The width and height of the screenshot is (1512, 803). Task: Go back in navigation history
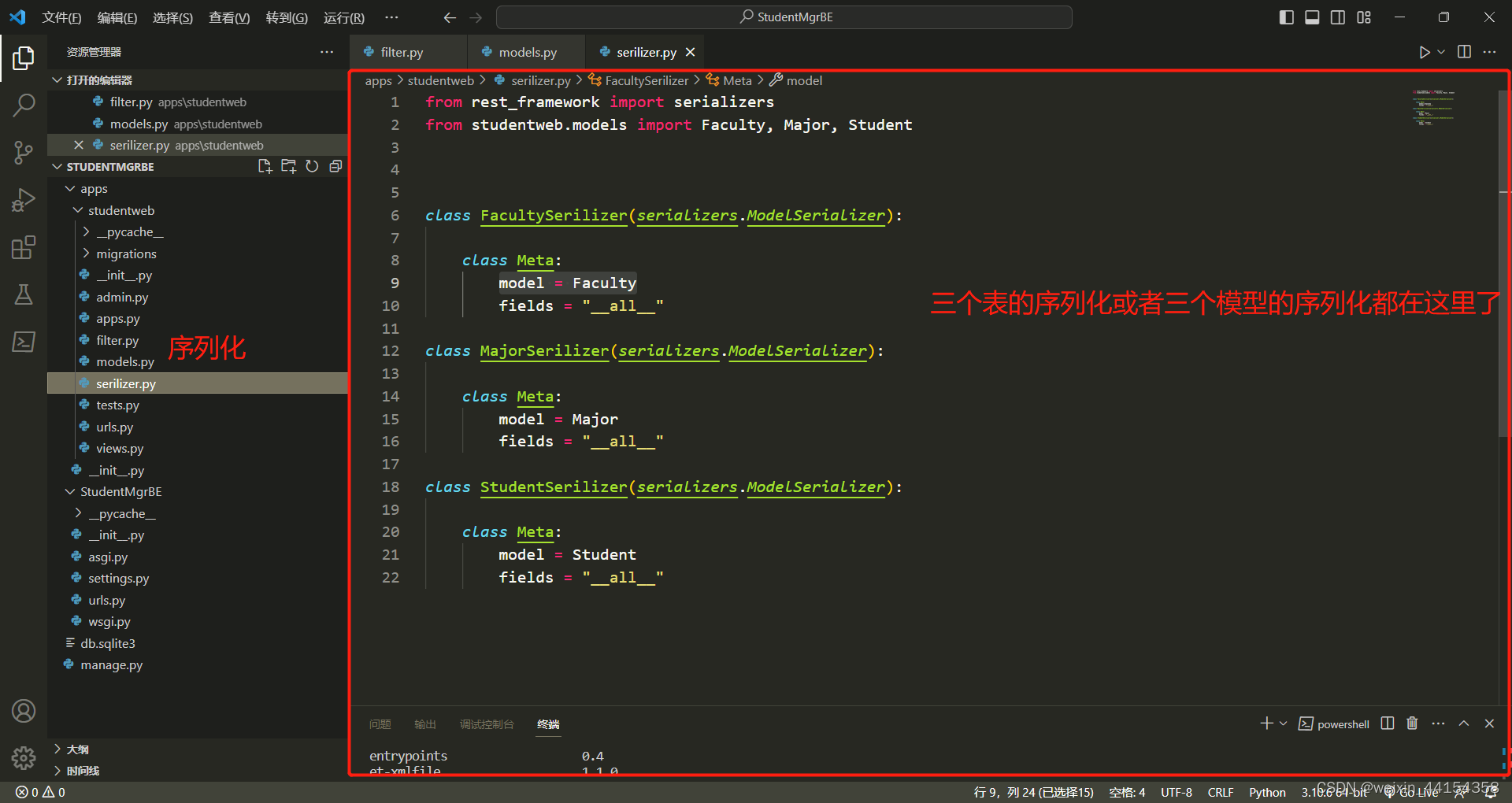tap(450, 17)
